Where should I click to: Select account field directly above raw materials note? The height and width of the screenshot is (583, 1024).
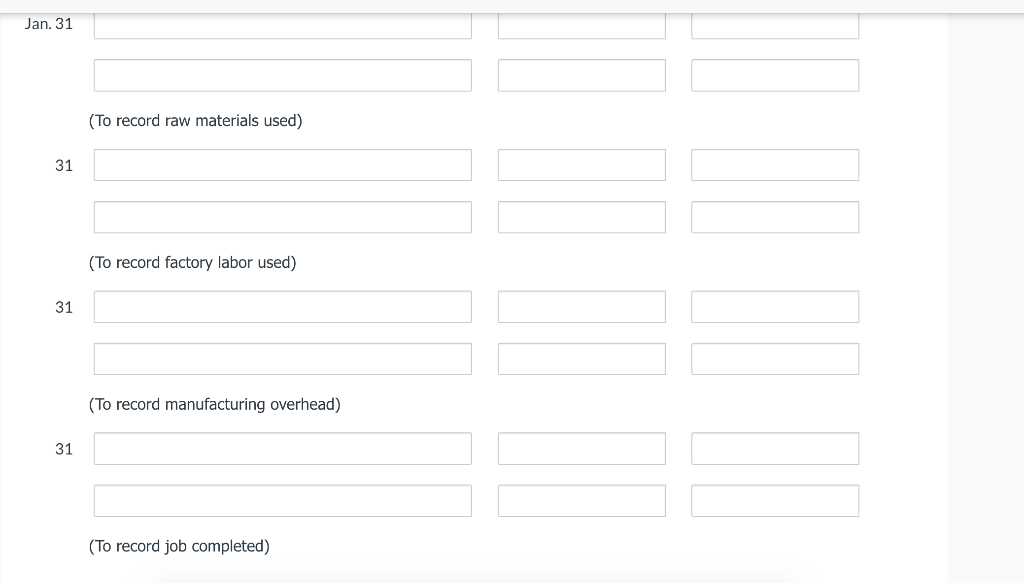282,75
